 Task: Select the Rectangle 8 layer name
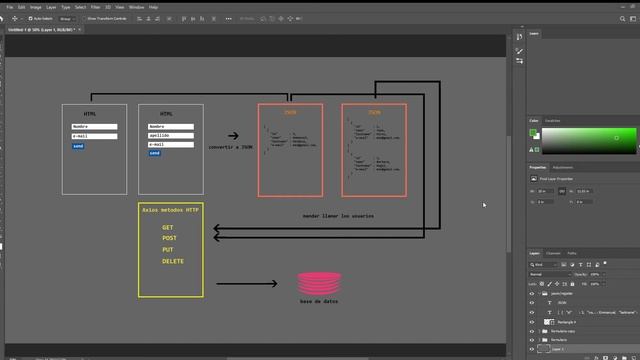coord(567,322)
